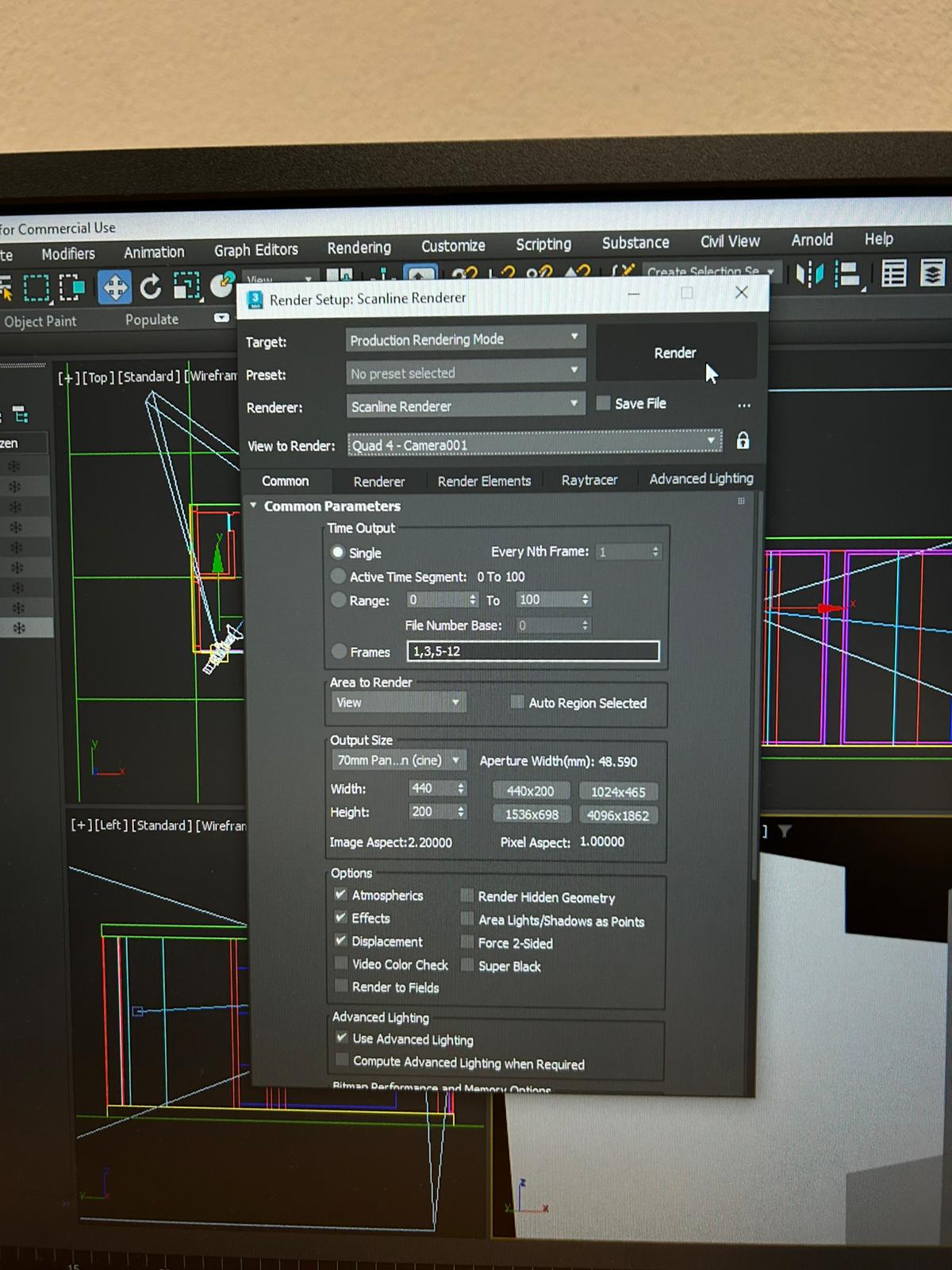
Task: Adjust the Width value spinner
Action: coord(461,788)
